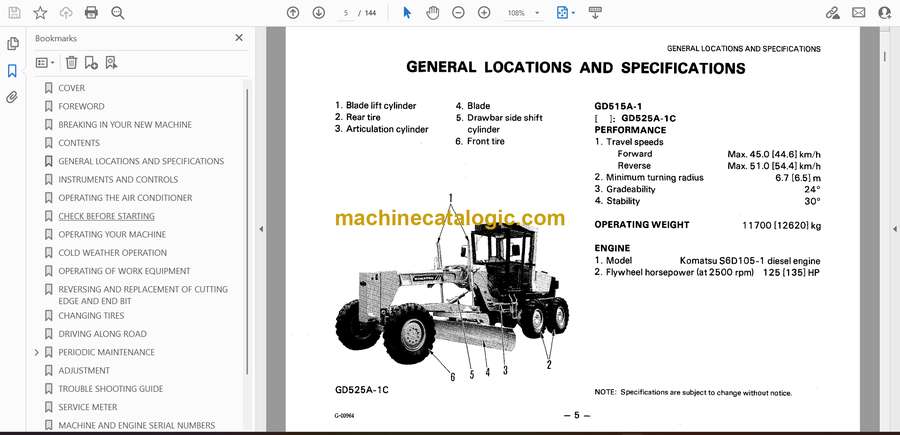The width and height of the screenshot is (900, 435).
Task: Open the COVER bookmark
Action: (x=71, y=88)
